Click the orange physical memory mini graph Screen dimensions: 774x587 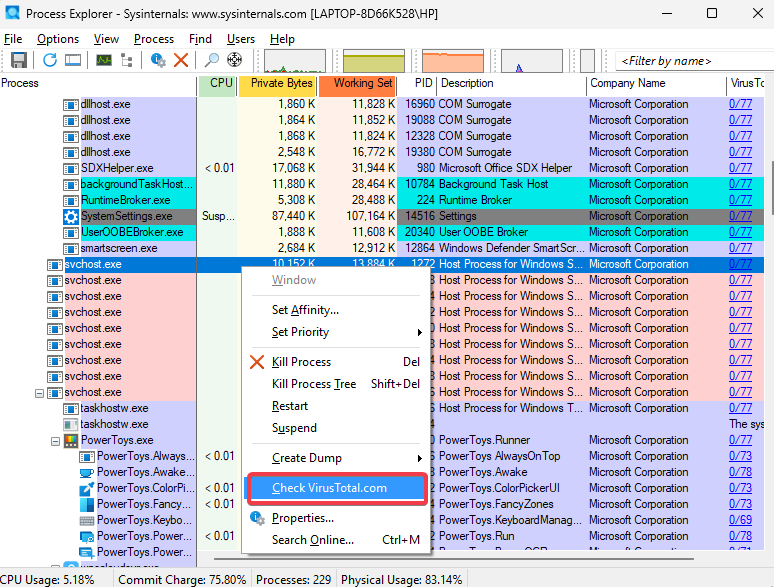coord(453,61)
